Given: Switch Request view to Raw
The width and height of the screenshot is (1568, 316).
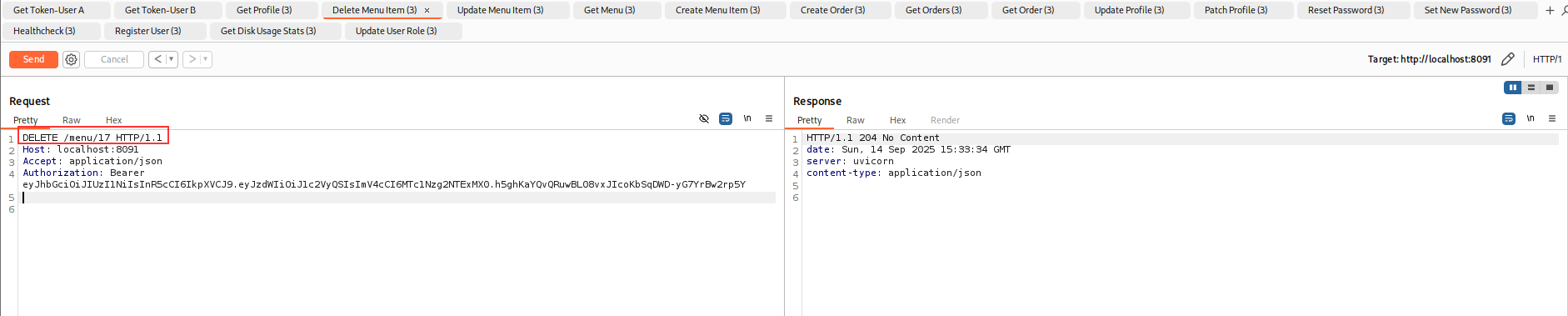Looking at the screenshot, I should (x=72, y=120).
